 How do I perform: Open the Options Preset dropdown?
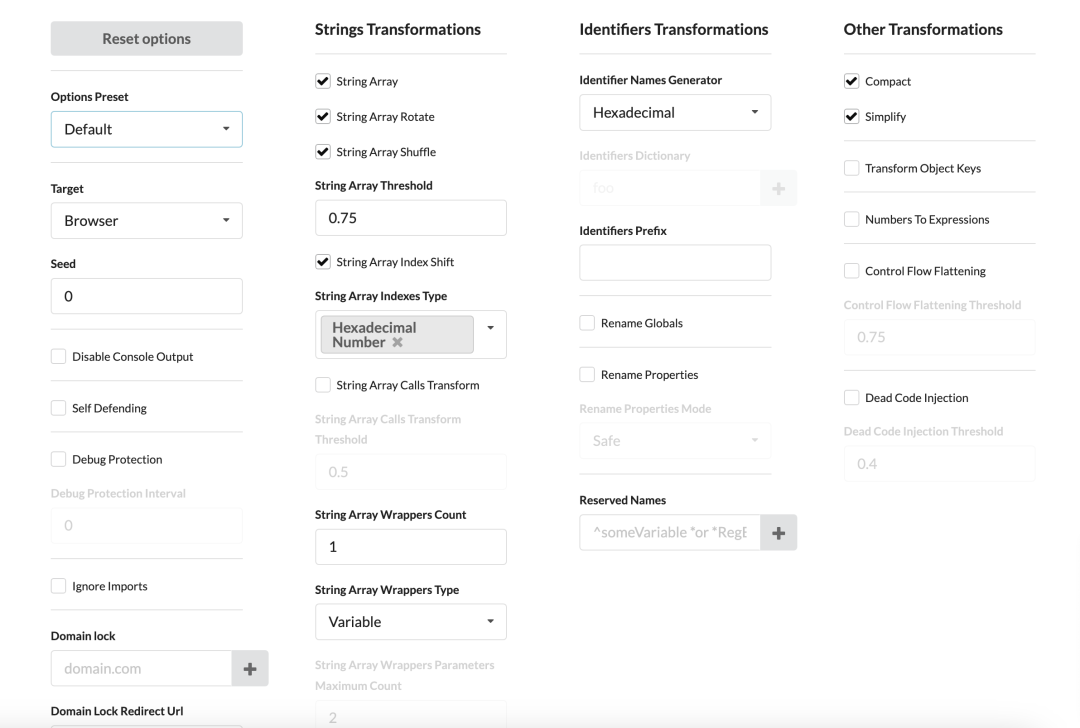(x=146, y=129)
